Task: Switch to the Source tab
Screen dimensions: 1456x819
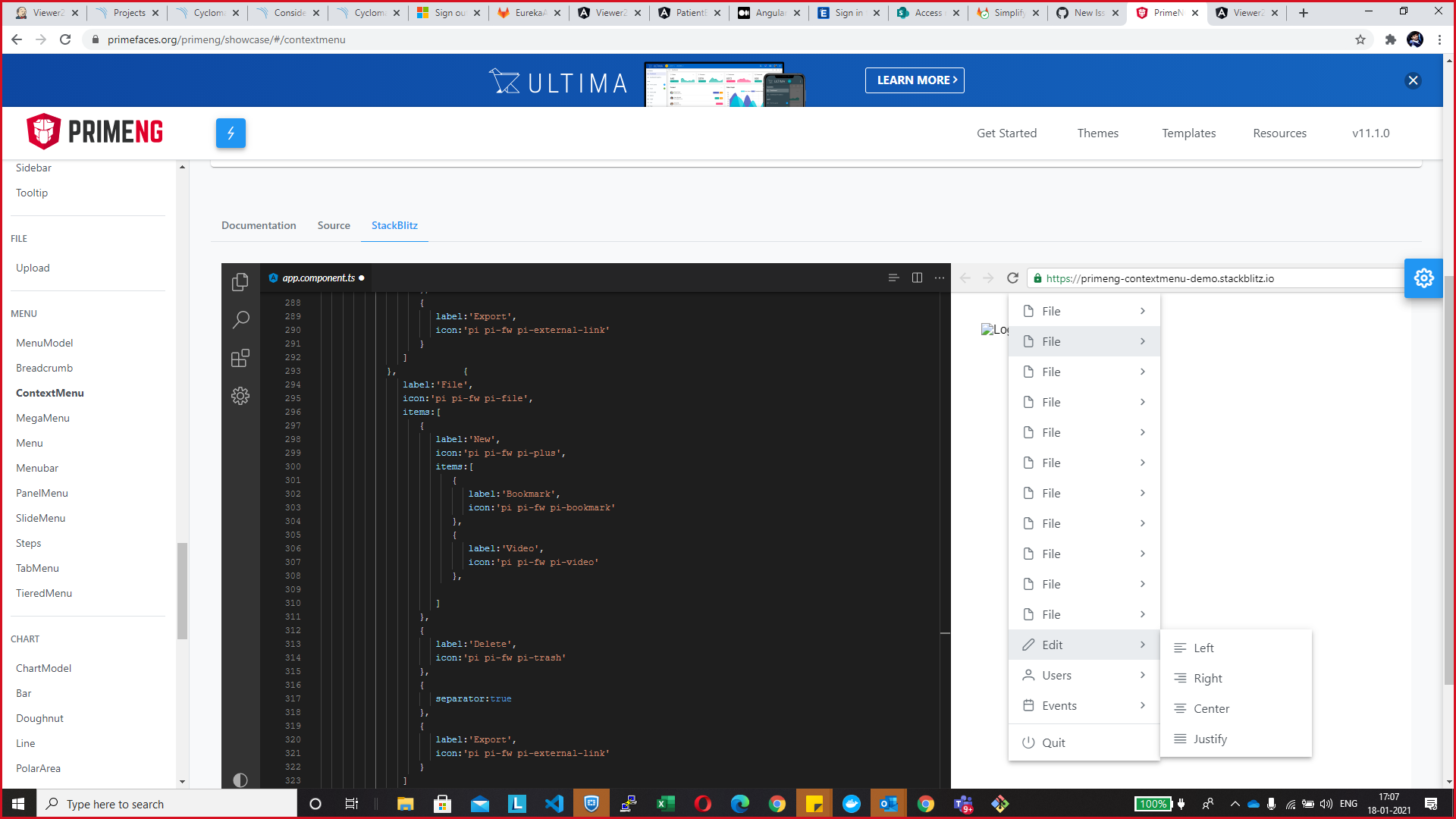Action: pos(334,225)
